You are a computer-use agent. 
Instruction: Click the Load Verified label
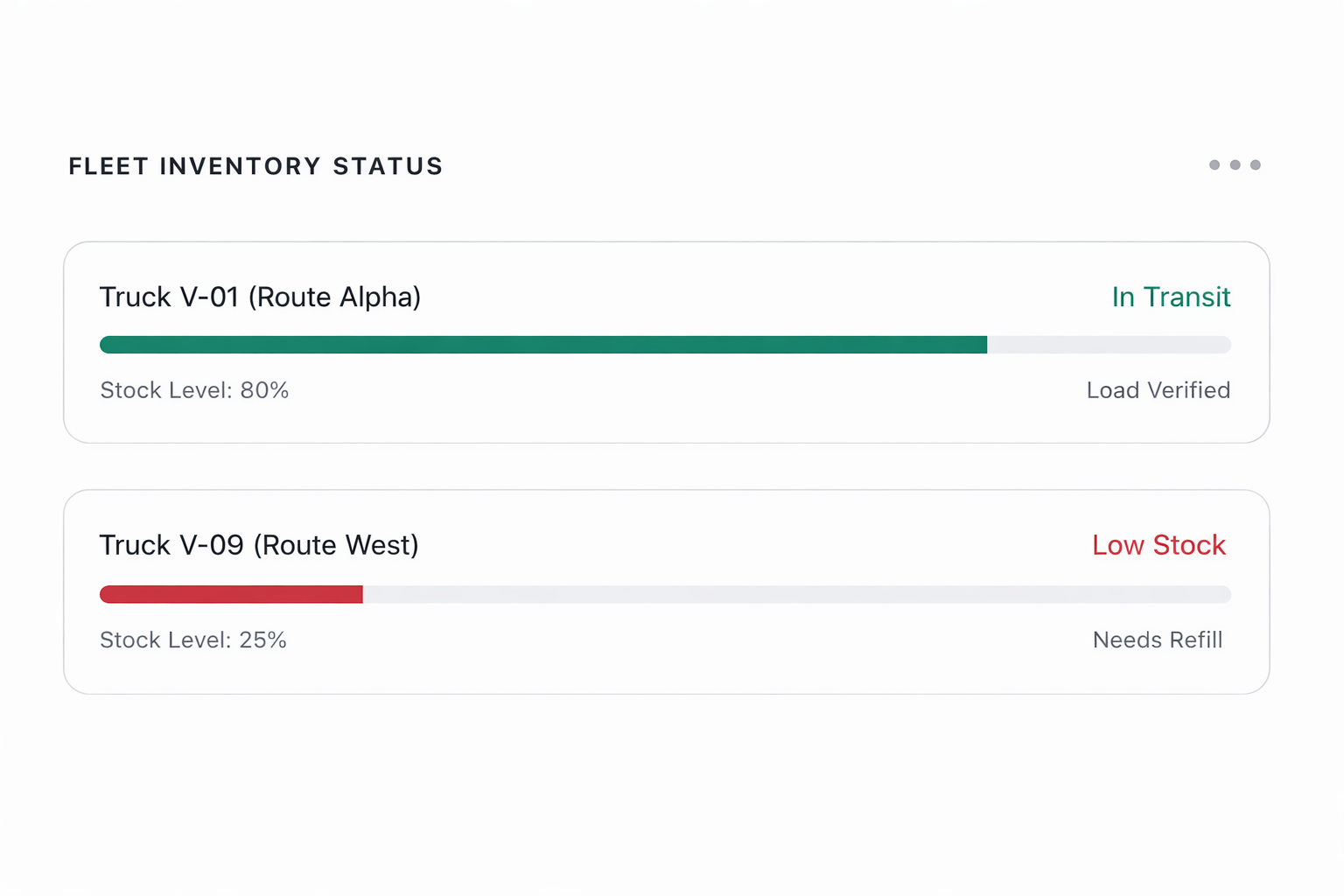(1158, 390)
